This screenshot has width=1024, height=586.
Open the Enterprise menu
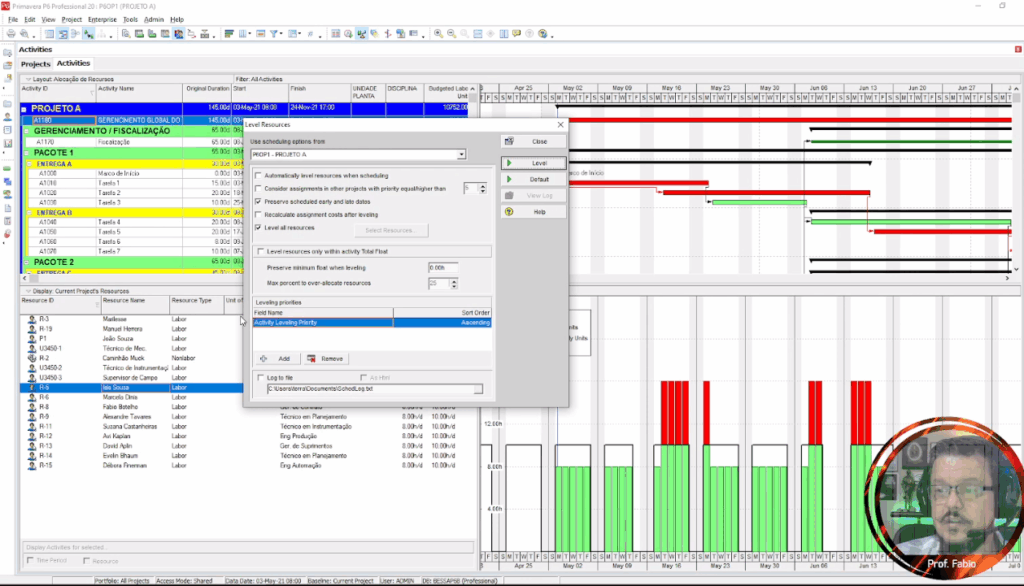pos(102,19)
